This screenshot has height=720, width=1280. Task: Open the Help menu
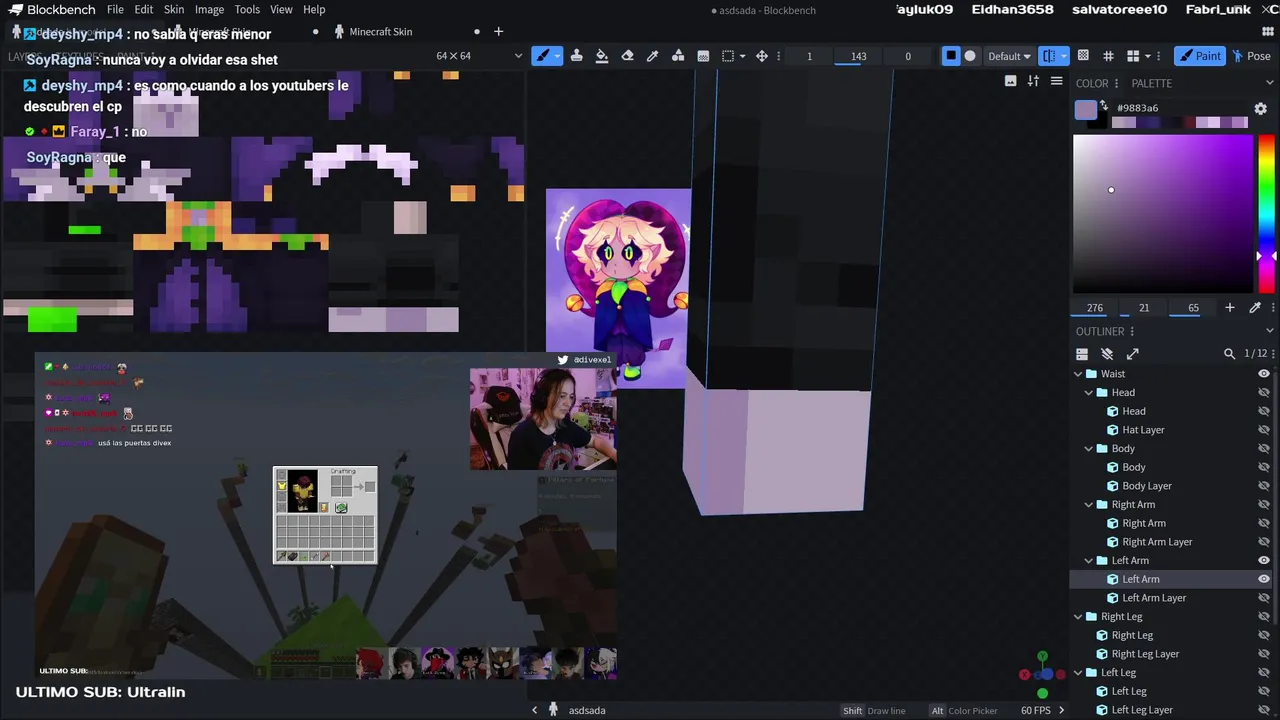tap(314, 10)
